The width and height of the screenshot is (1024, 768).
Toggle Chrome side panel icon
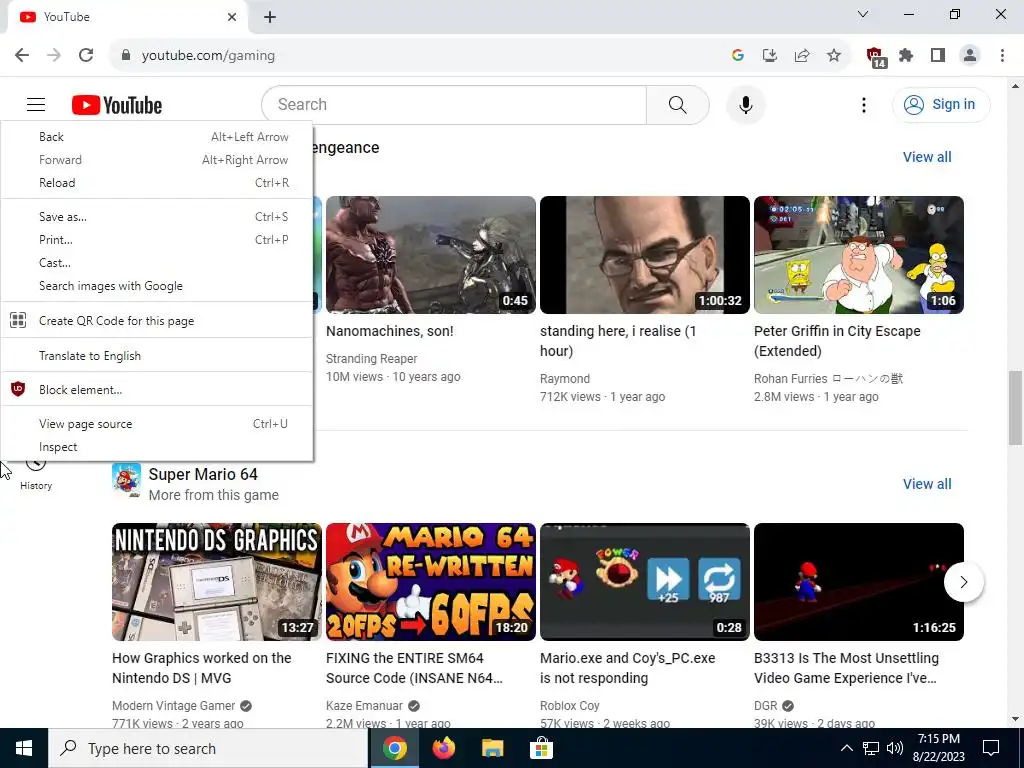coord(938,56)
